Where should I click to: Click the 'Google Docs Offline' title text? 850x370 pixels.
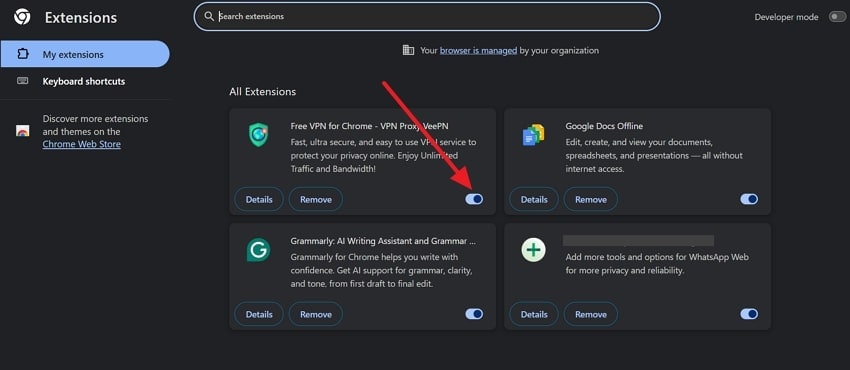coord(604,126)
